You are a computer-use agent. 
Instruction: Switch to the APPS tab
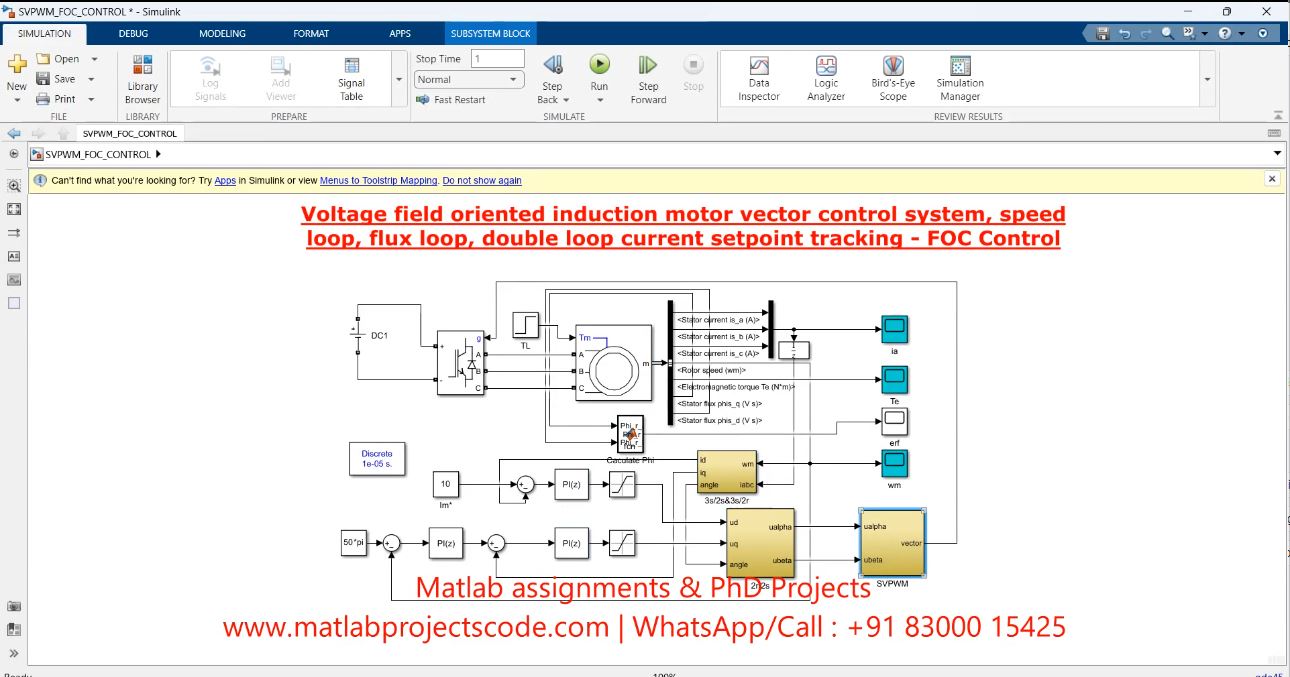click(400, 33)
